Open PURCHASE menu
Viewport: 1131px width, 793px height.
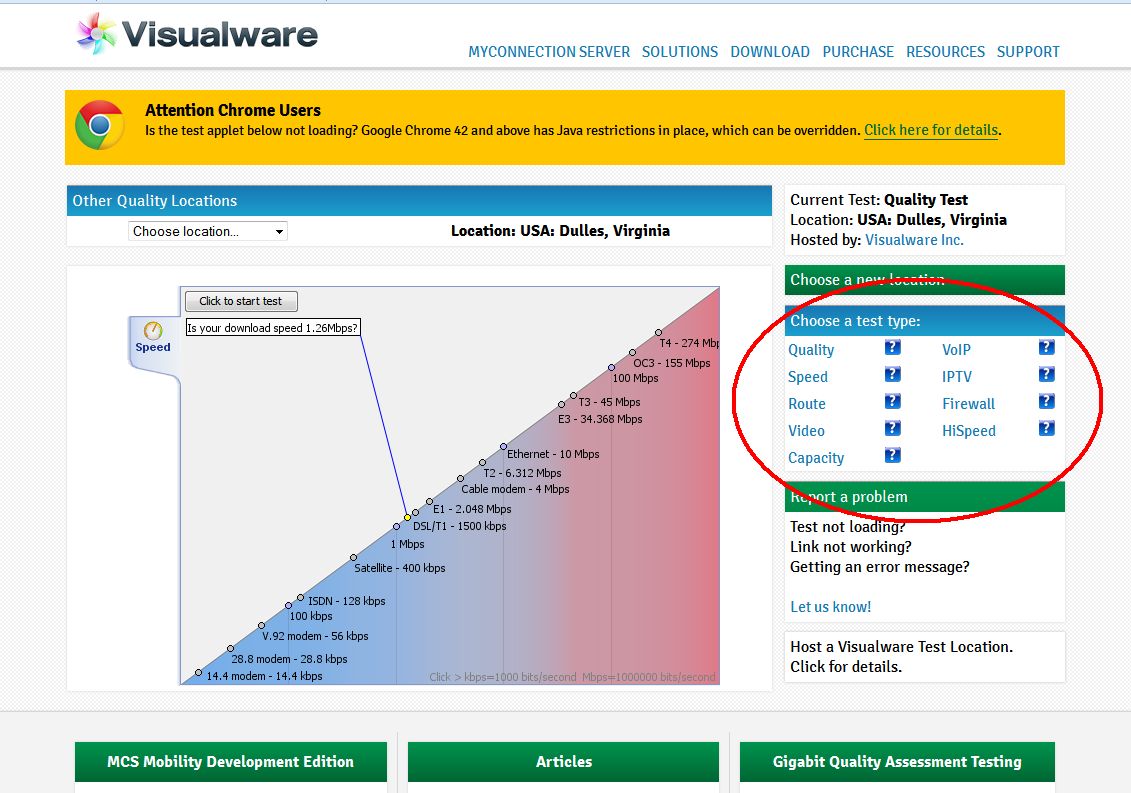[858, 52]
